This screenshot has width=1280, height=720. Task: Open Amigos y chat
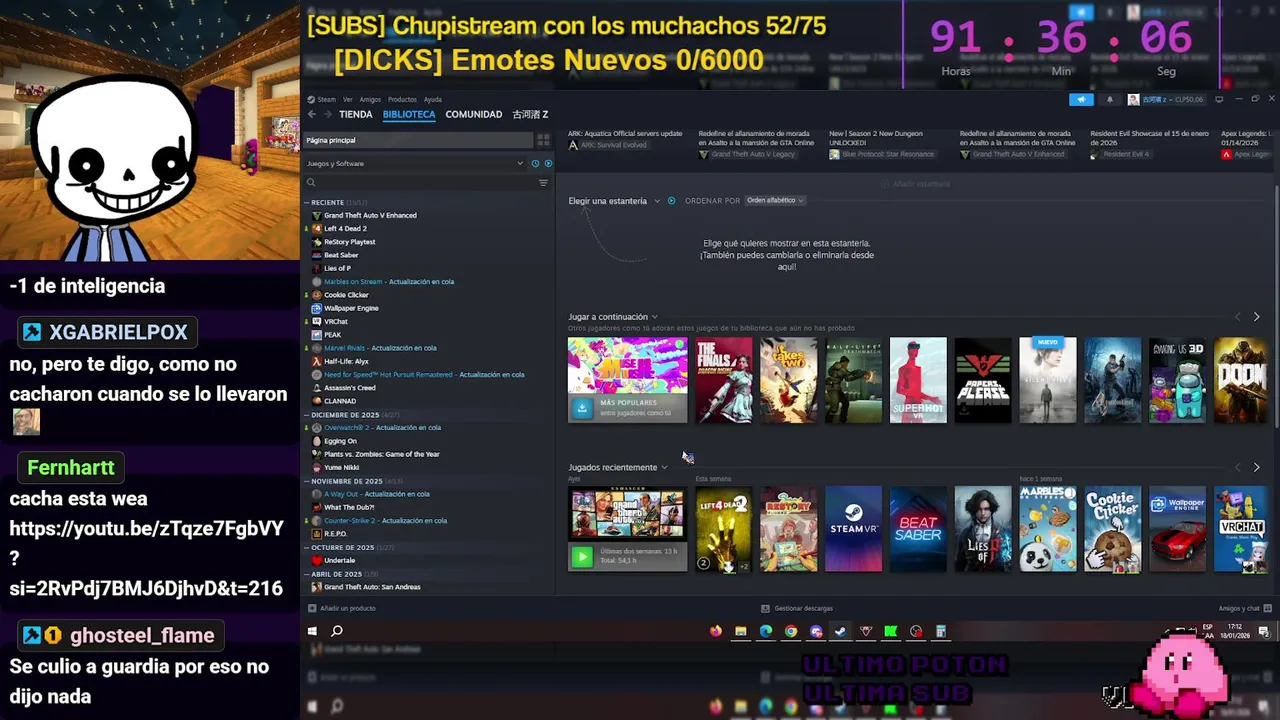1243,608
